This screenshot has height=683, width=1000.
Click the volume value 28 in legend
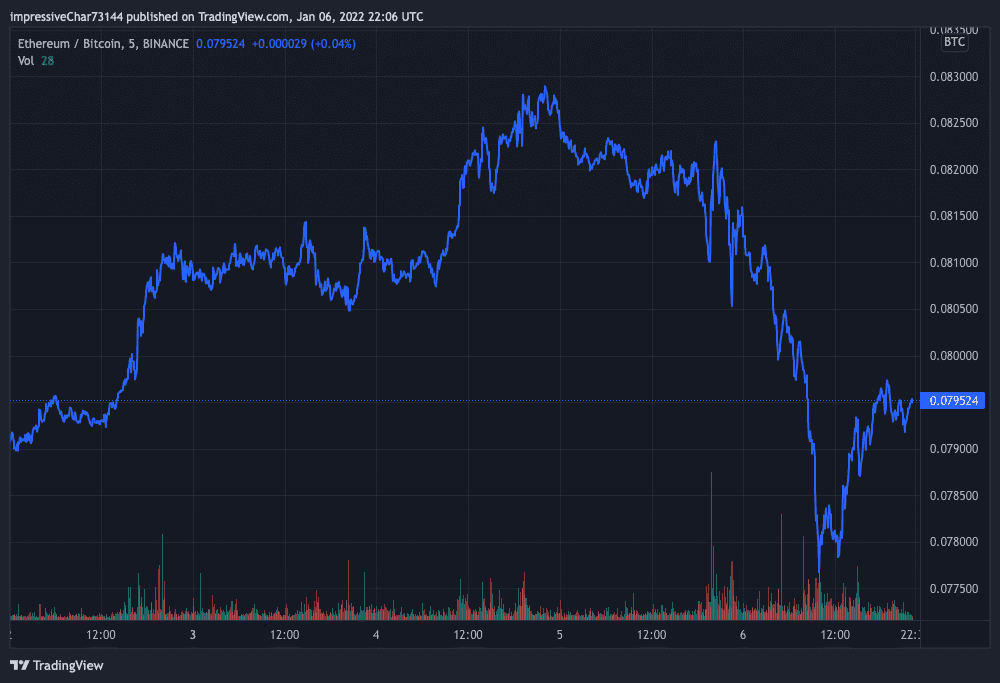click(x=47, y=61)
